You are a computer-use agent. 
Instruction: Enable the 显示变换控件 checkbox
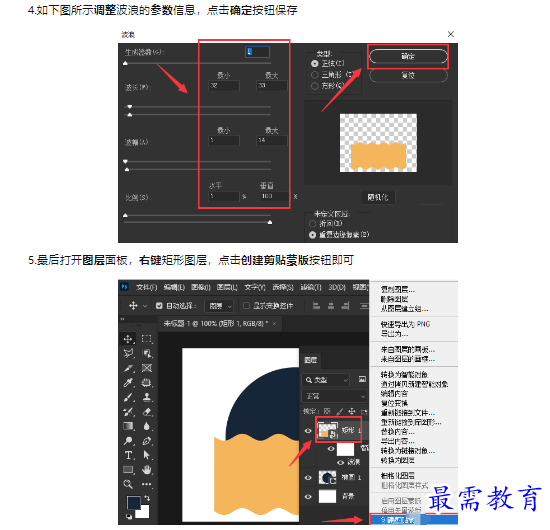246,306
